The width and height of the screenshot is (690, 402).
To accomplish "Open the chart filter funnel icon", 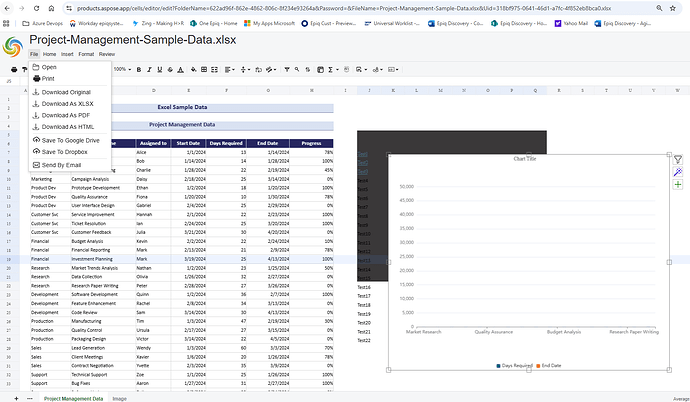I will click(678, 160).
